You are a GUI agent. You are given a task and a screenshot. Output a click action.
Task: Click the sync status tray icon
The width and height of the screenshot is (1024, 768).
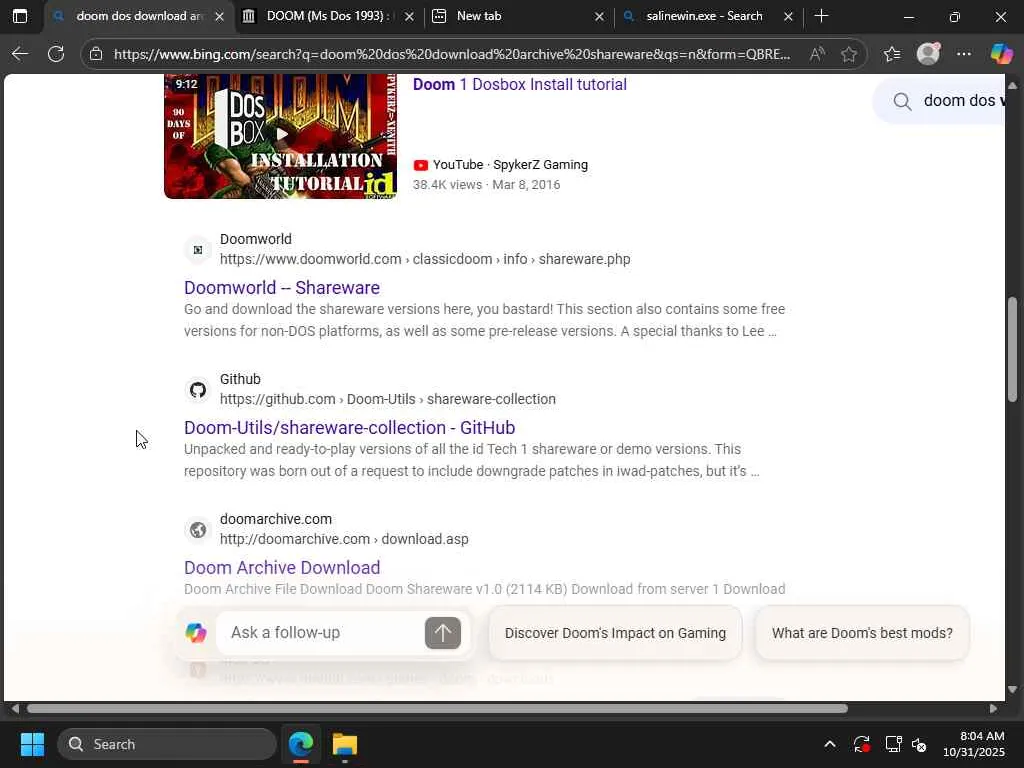(x=861, y=744)
